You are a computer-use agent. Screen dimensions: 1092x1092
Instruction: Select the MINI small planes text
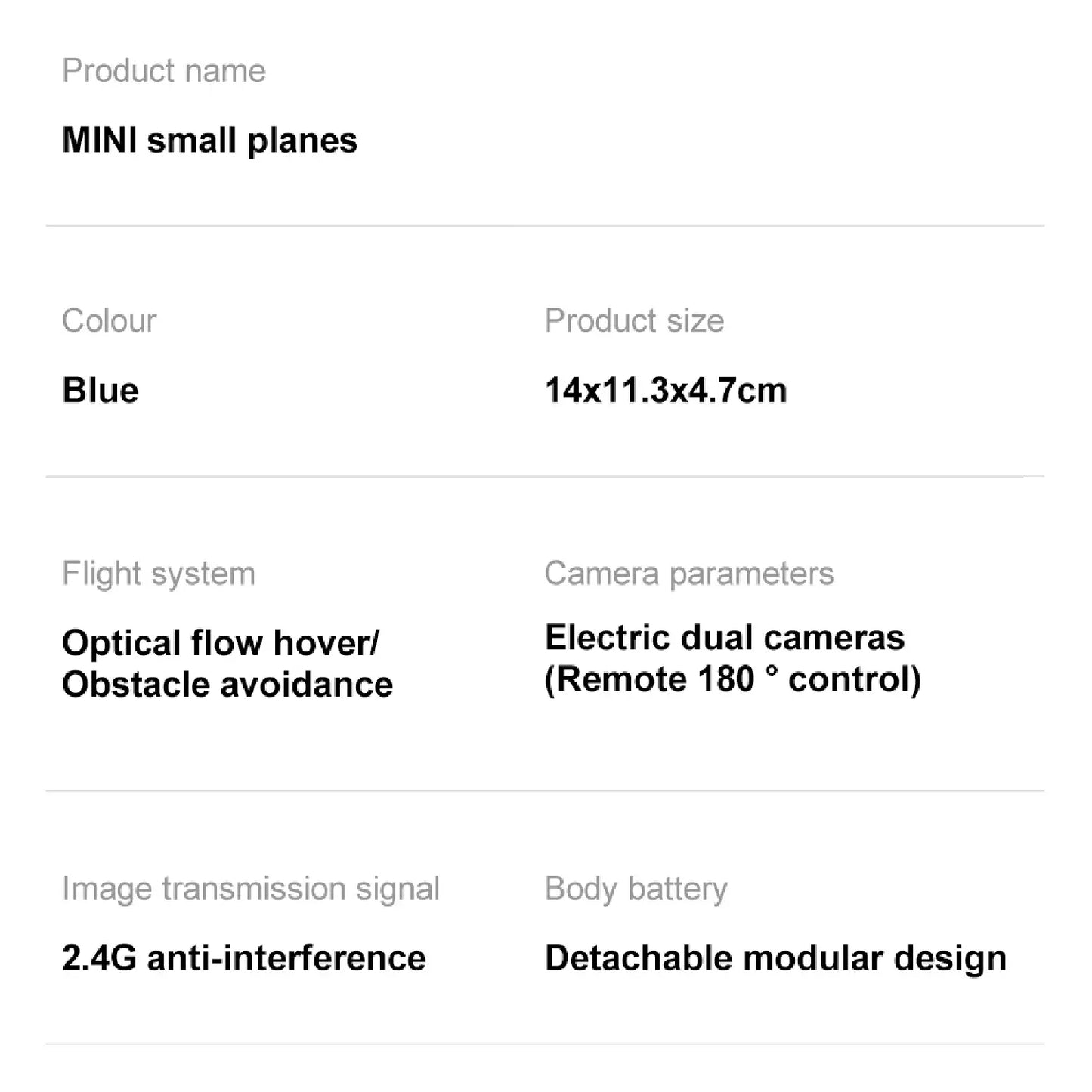(x=209, y=141)
